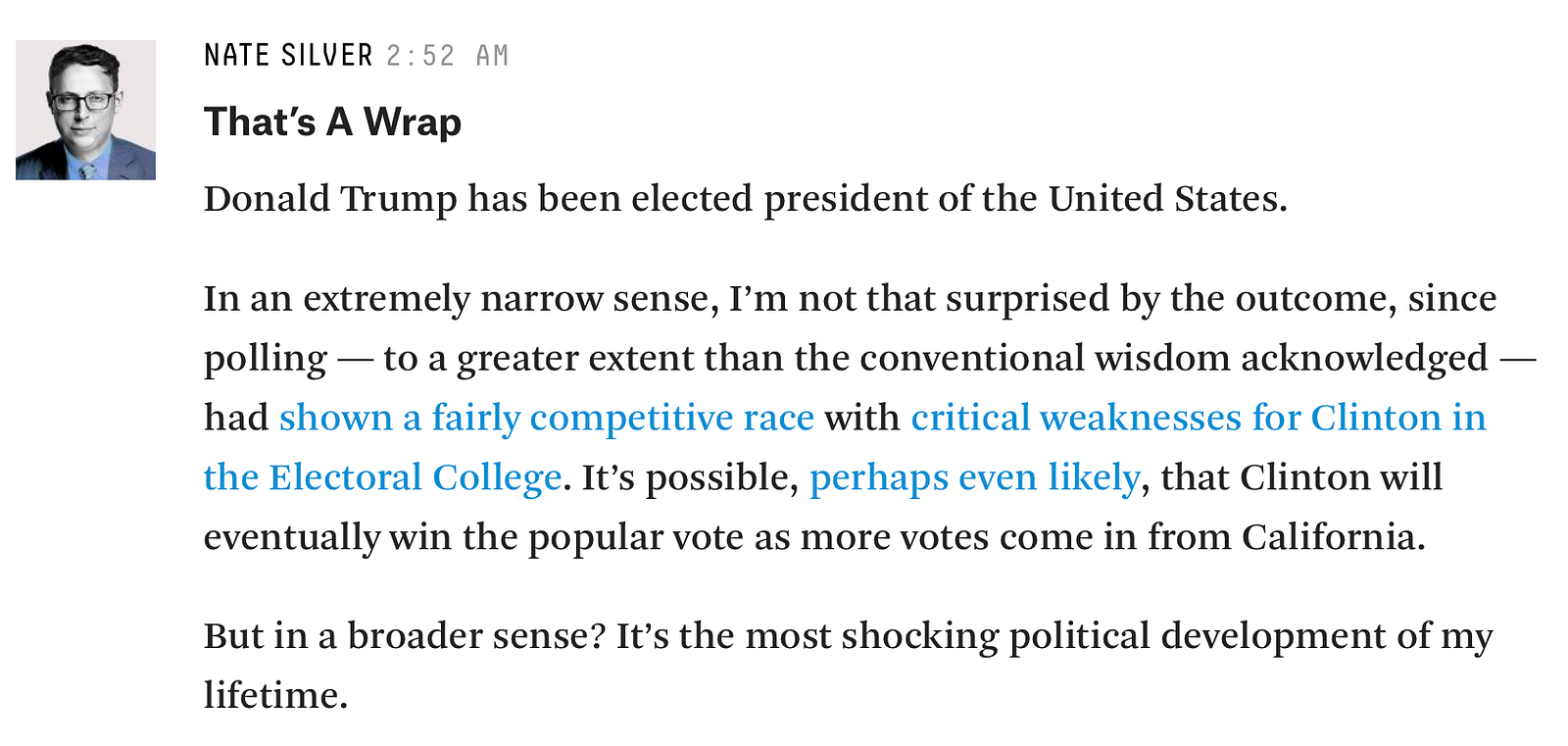
Task: Click the 2:52 AM post timestamp
Action: pyautogui.click(x=447, y=56)
